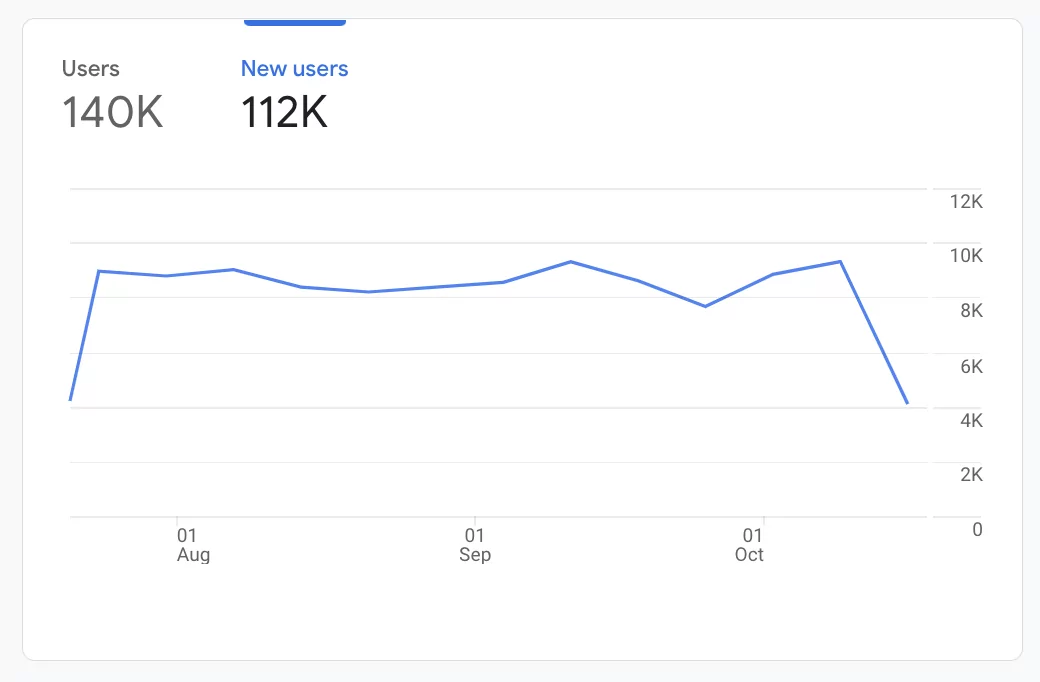Image resolution: width=1040 pixels, height=682 pixels.
Task: Click the mid-September peak on the line
Action: coord(570,262)
